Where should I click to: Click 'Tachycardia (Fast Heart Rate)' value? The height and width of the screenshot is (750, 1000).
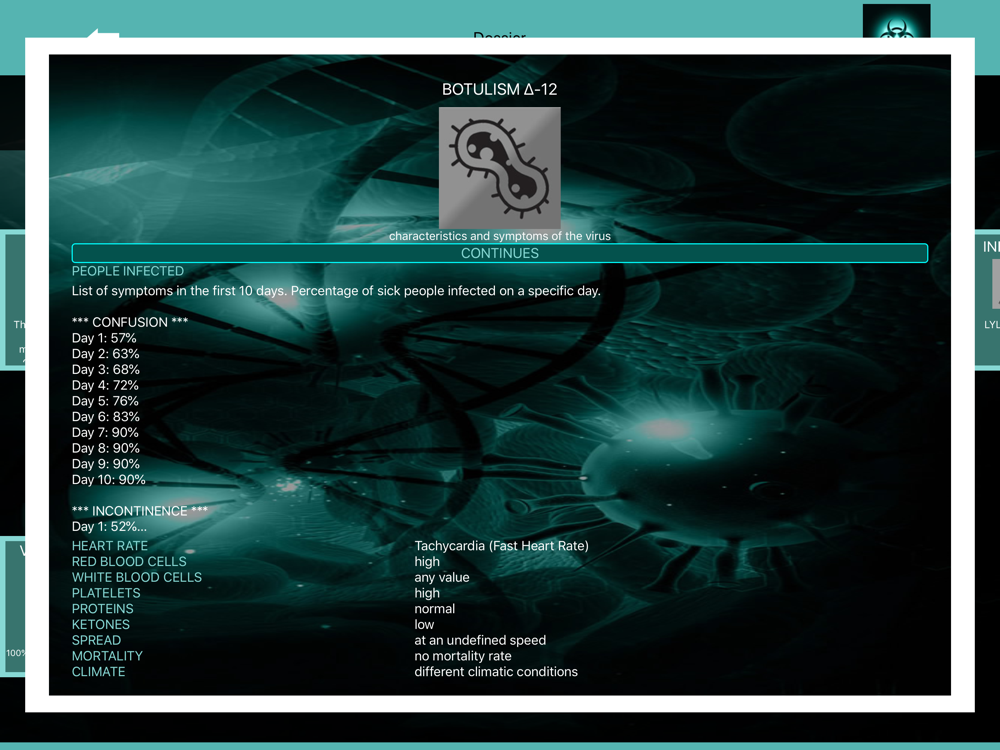[501, 546]
